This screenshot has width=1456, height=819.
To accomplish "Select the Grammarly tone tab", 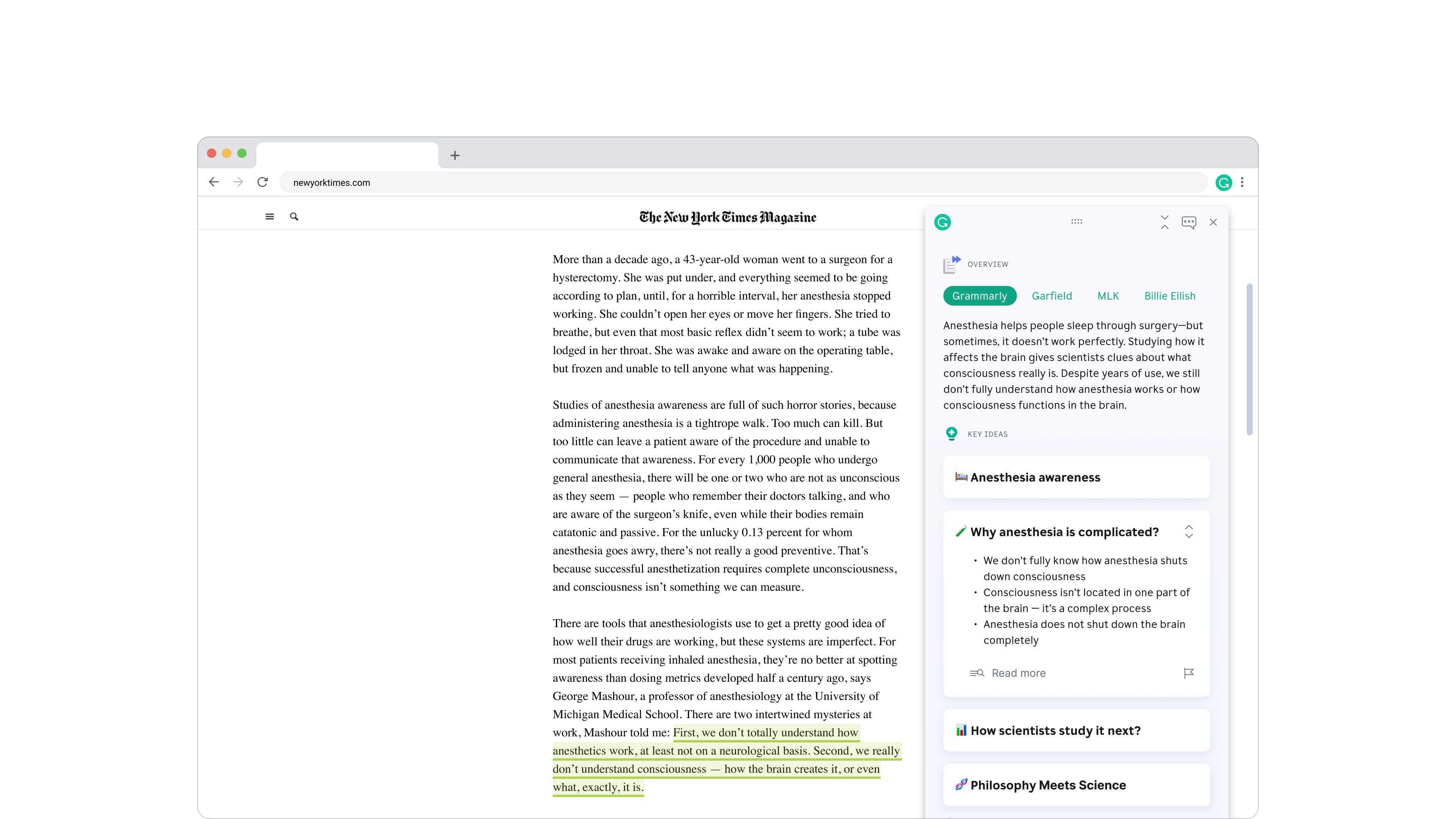I will point(979,296).
